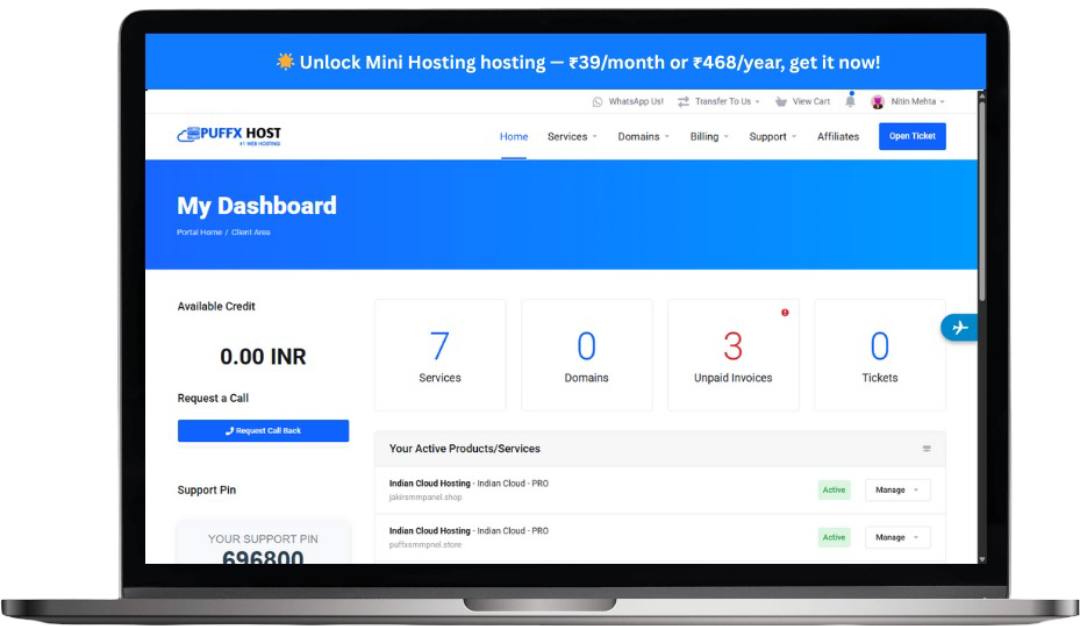1080x626 pixels.
Task: Click Active badge for jakirsmmpanel.shop
Action: click(x=834, y=490)
